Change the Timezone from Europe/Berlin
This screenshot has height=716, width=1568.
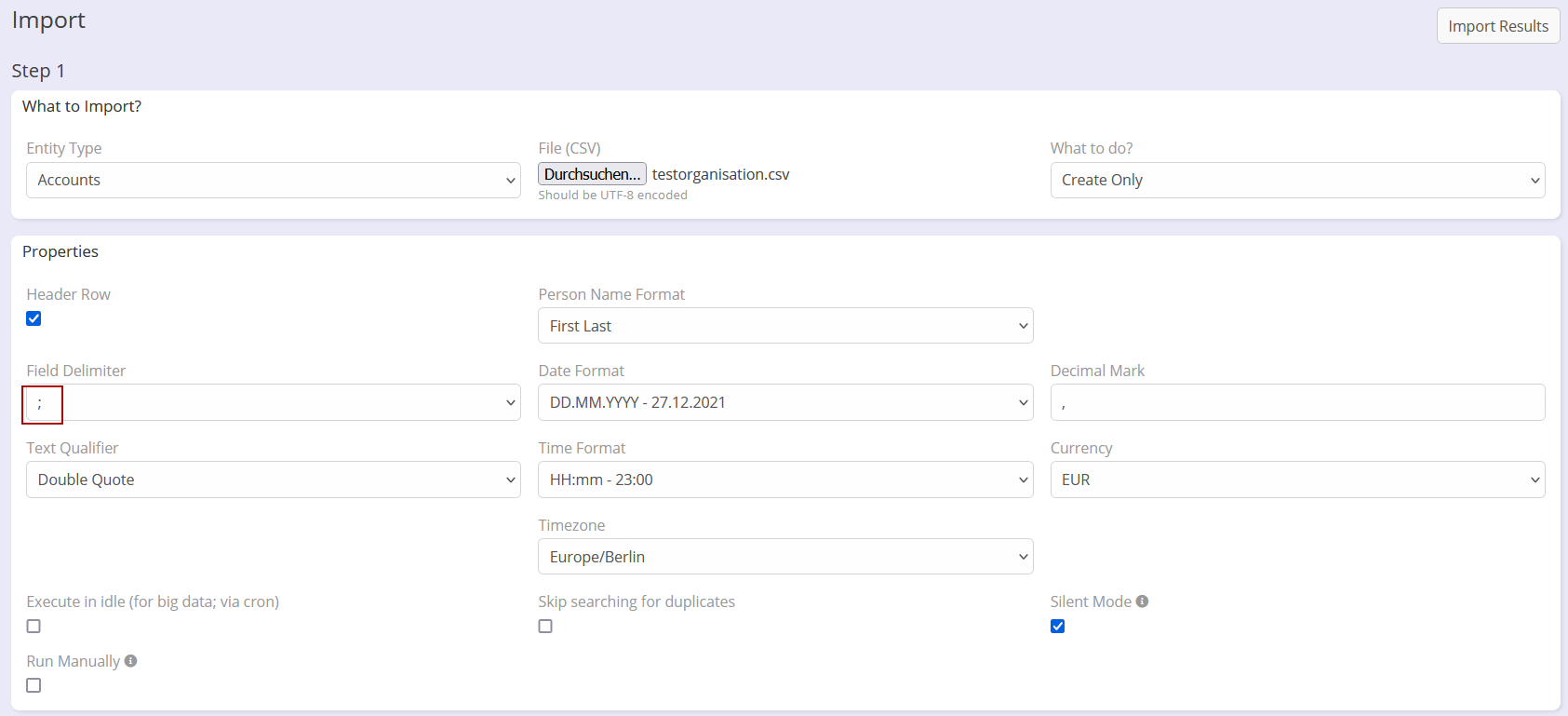pyautogui.click(x=785, y=557)
